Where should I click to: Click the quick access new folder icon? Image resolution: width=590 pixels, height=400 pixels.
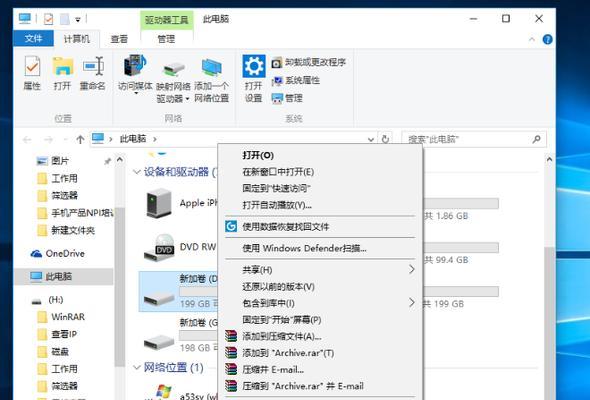pyautogui.click(x=65, y=19)
